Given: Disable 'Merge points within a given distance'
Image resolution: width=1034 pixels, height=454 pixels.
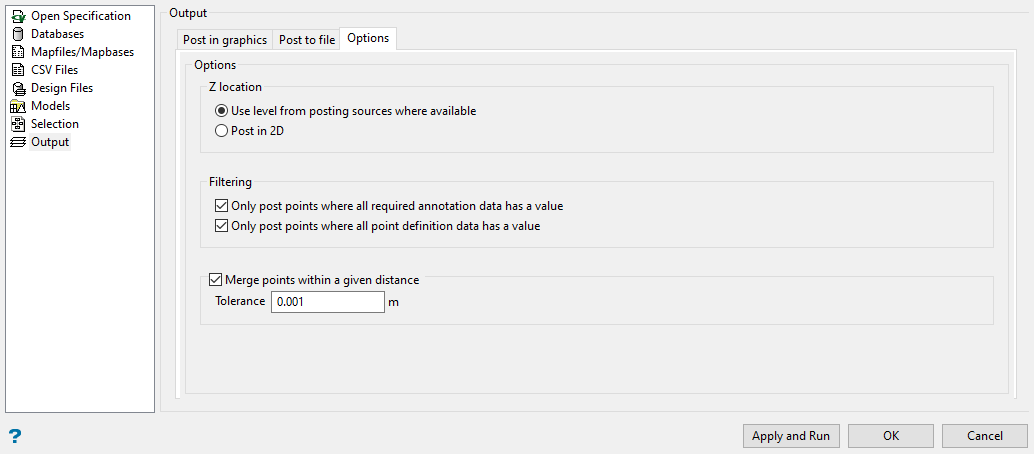Looking at the screenshot, I should (x=215, y=280).
